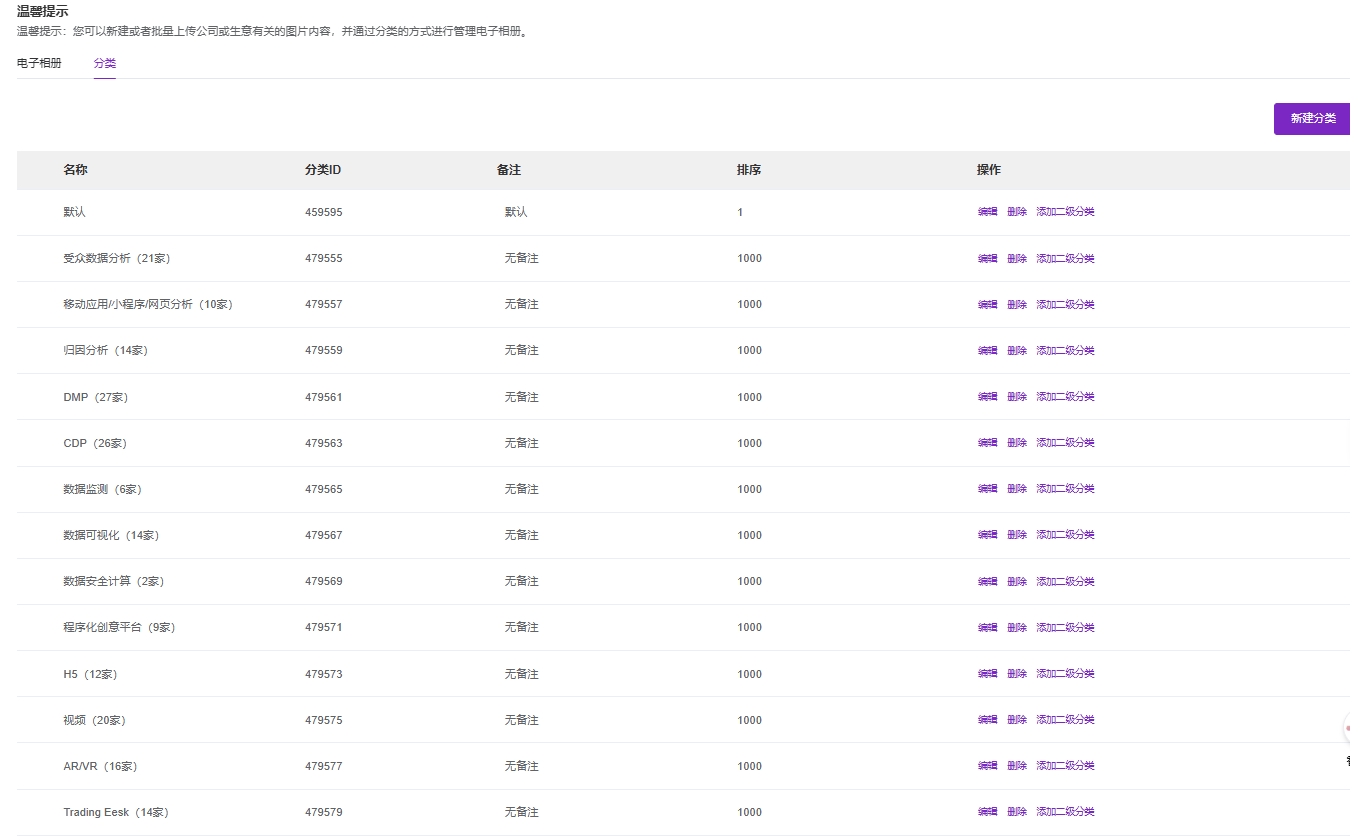The height and width of the screenshot is (837, 1350).
Task: Delete the 移动应用/小程序/网页分析 category
Action: click(1017, 305)
